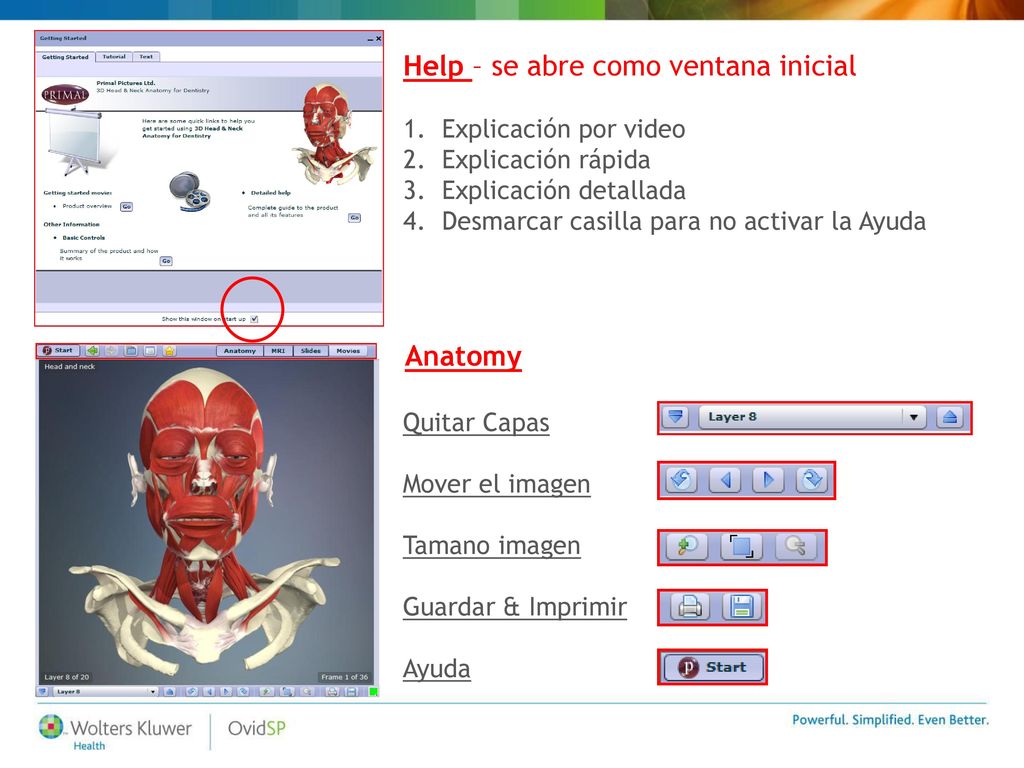
Task: Click the 'Frame 1 of 36' status text
Action: tap(344, 677)
